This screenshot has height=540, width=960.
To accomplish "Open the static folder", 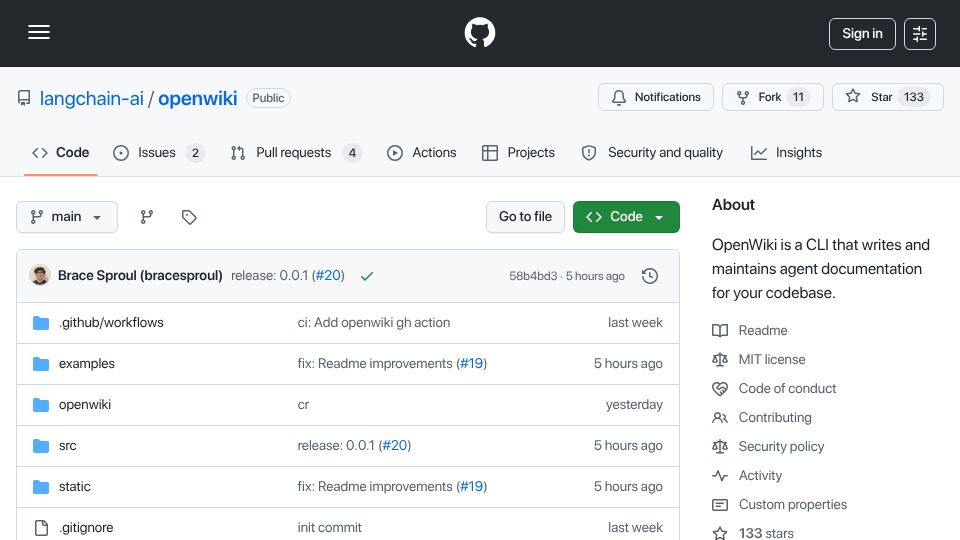I will click(x=75, y=487).
